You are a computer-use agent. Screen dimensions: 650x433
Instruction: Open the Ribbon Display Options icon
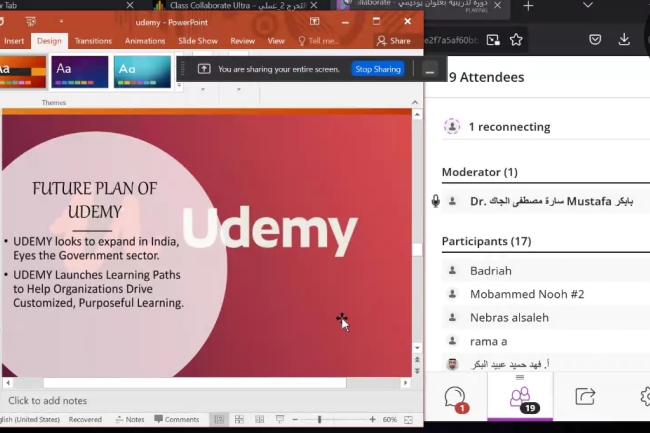tap(315, 22)
